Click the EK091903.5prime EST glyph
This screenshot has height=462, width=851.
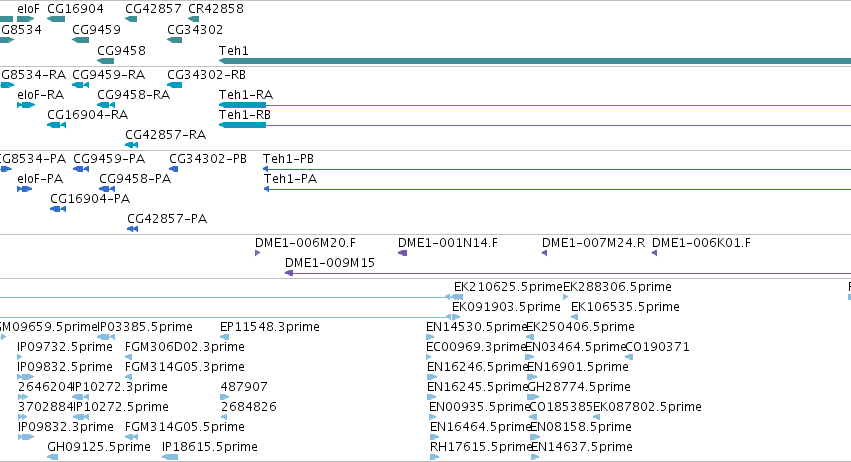[x=456, y=317]
